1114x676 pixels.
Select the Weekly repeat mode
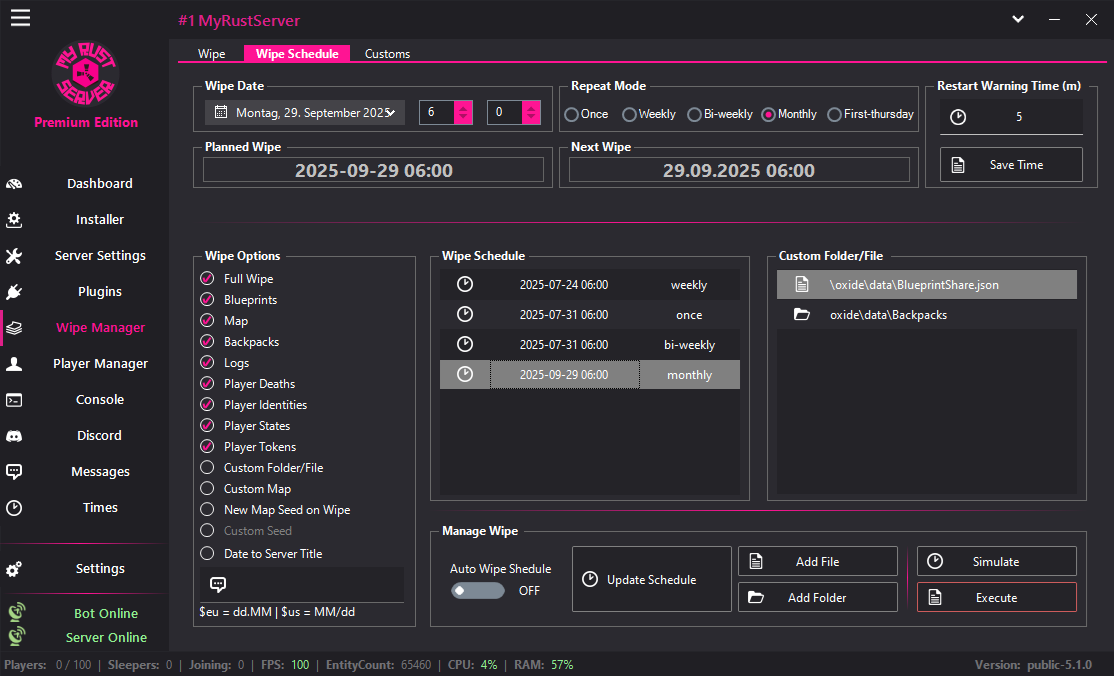click(x=631, y=114)
